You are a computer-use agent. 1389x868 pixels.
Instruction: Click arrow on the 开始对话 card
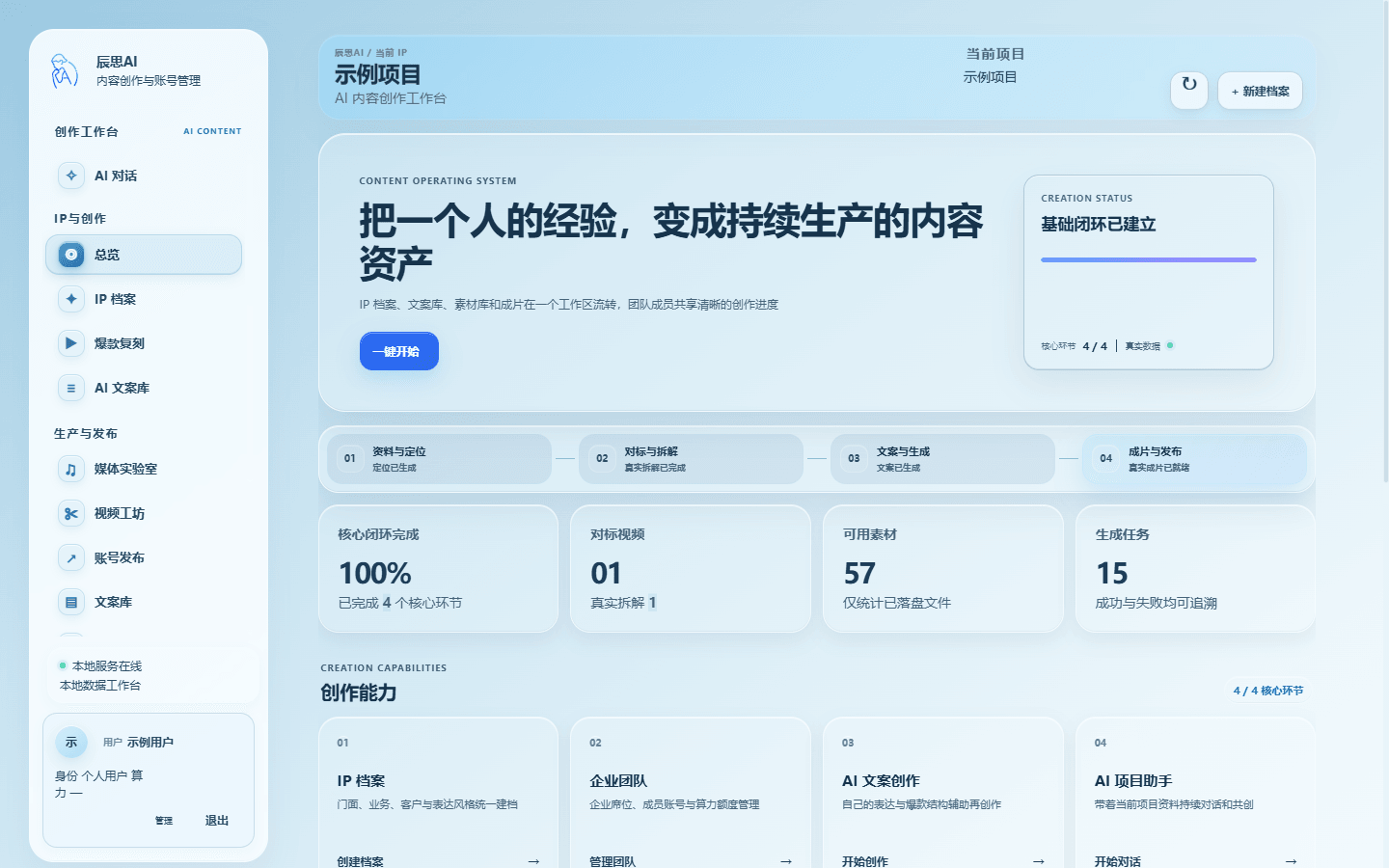pyautogui.click(x=1292, y=861)
